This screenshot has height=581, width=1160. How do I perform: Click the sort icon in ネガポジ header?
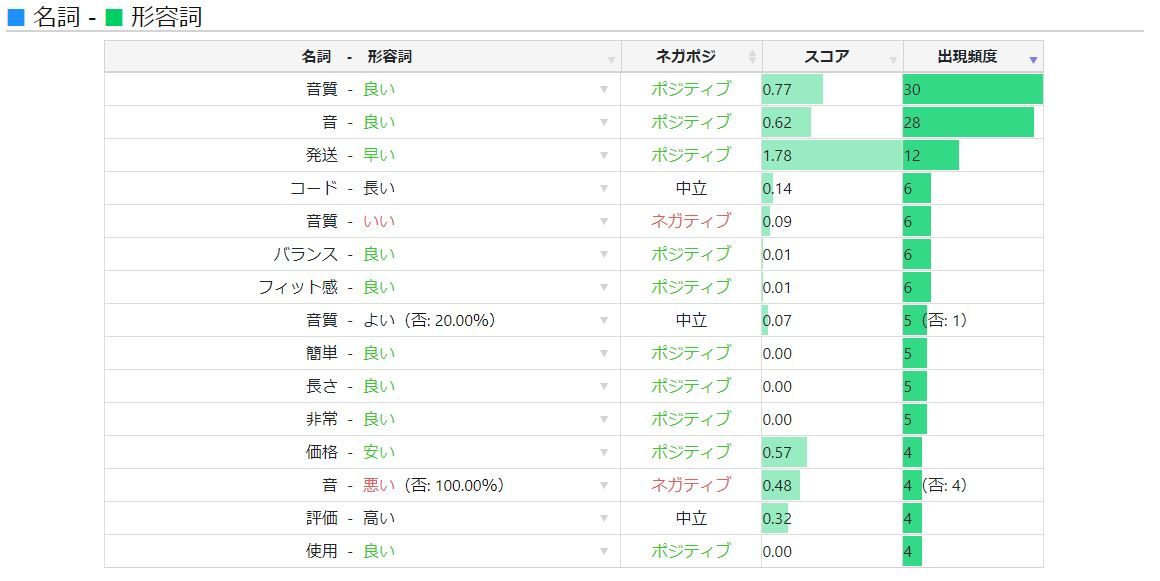click(752, 57)
